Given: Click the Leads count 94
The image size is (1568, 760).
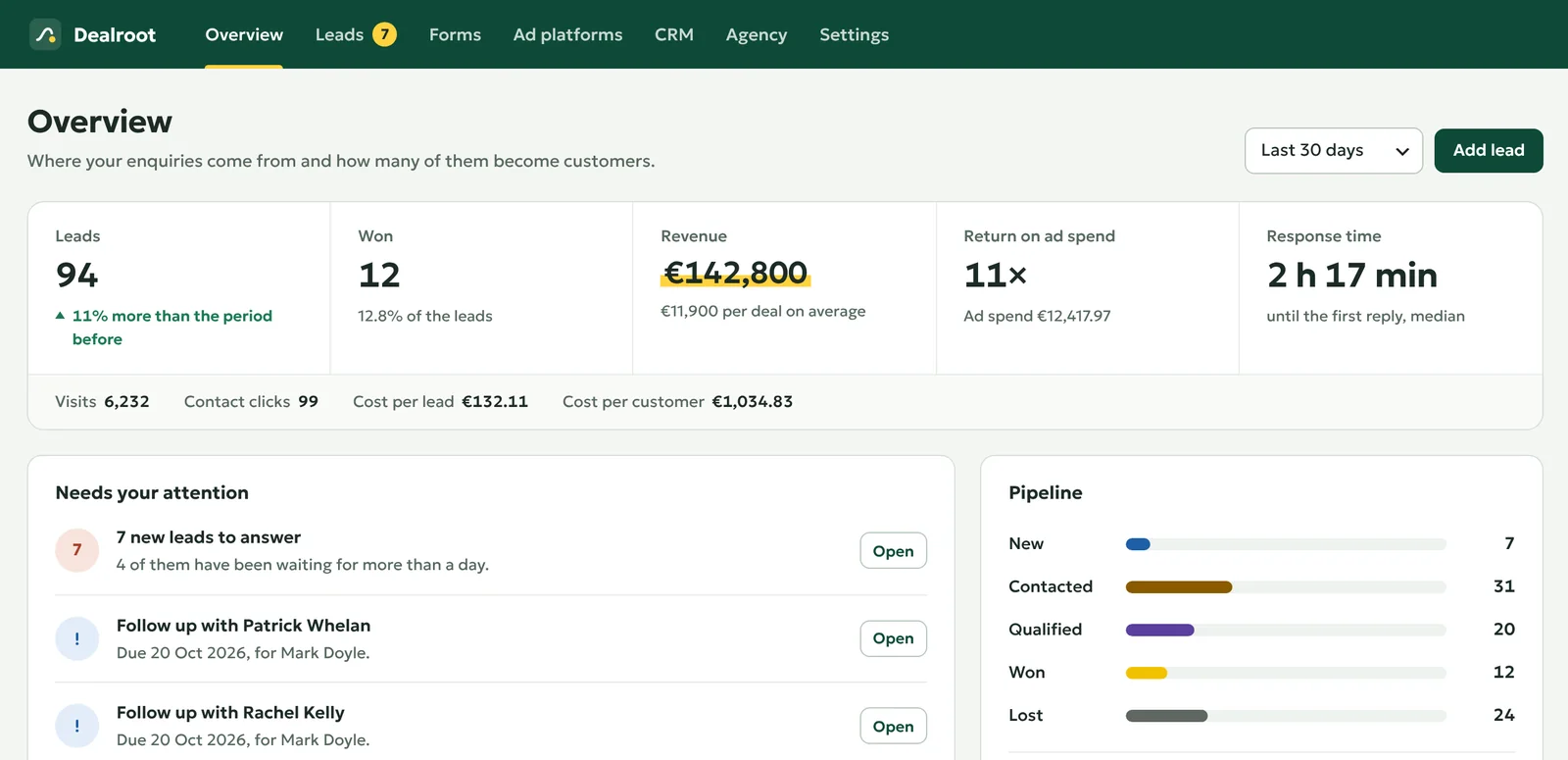Looking at the screenshot, I should coord(77,275).
